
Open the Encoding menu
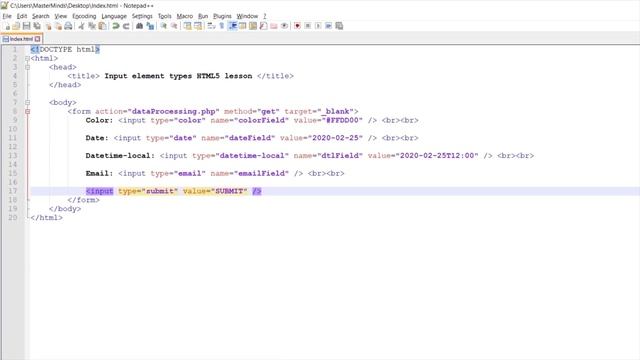pos(84,16)
